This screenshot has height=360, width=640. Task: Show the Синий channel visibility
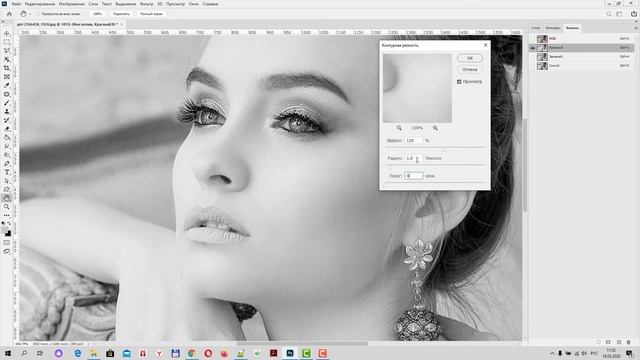tap(533, 66)
